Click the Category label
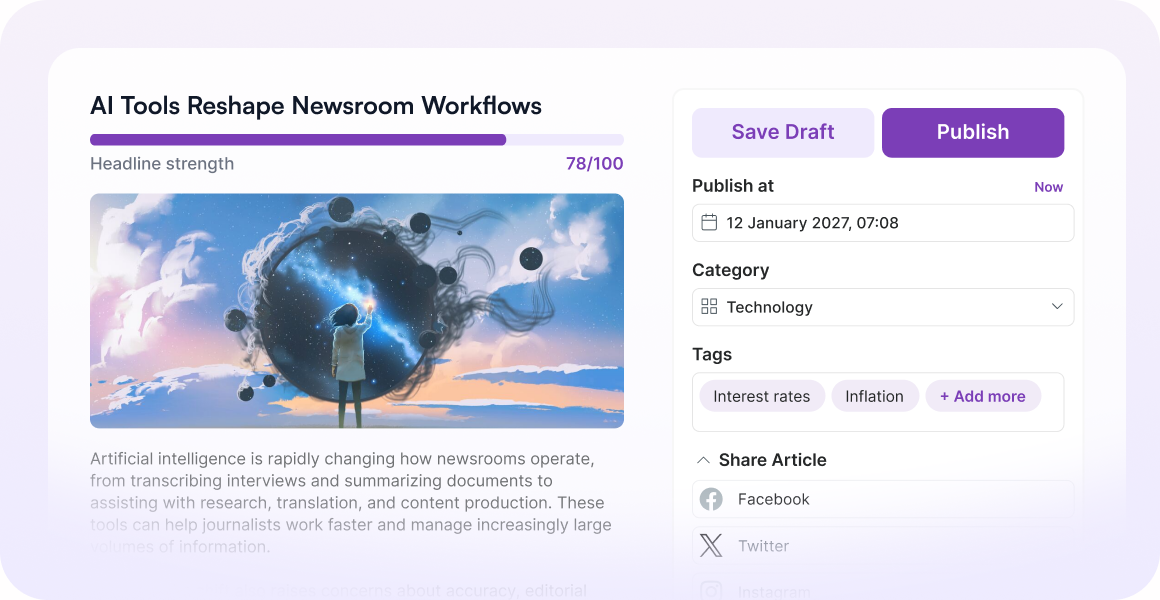Image resolution: width=1160 pixels, height=600 pixels. (730, 271)
